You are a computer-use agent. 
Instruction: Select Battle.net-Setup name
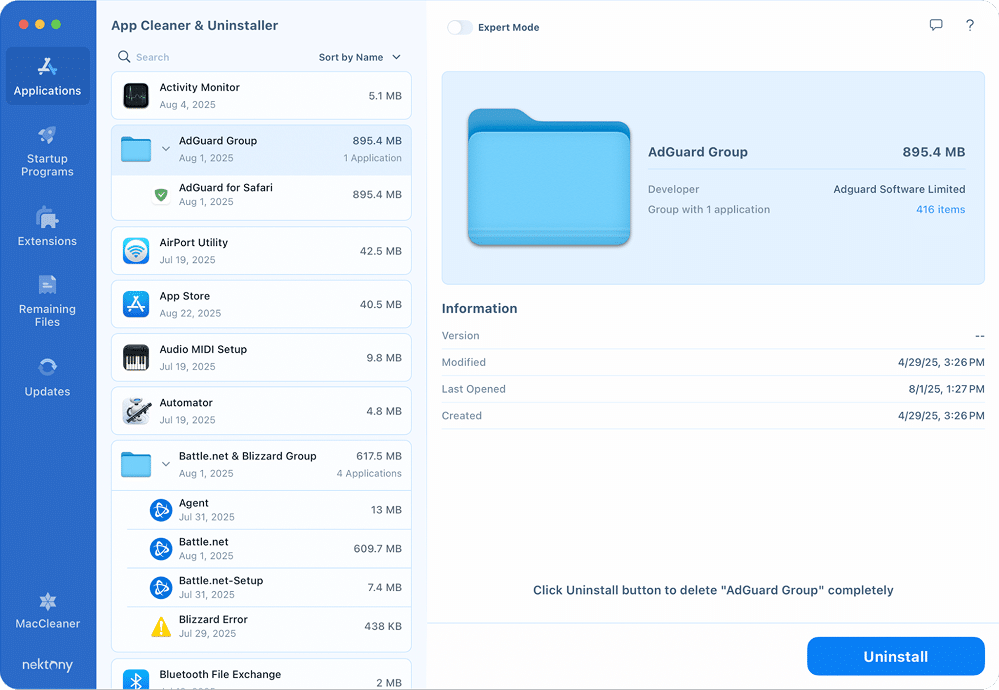(x=221, y=580)
